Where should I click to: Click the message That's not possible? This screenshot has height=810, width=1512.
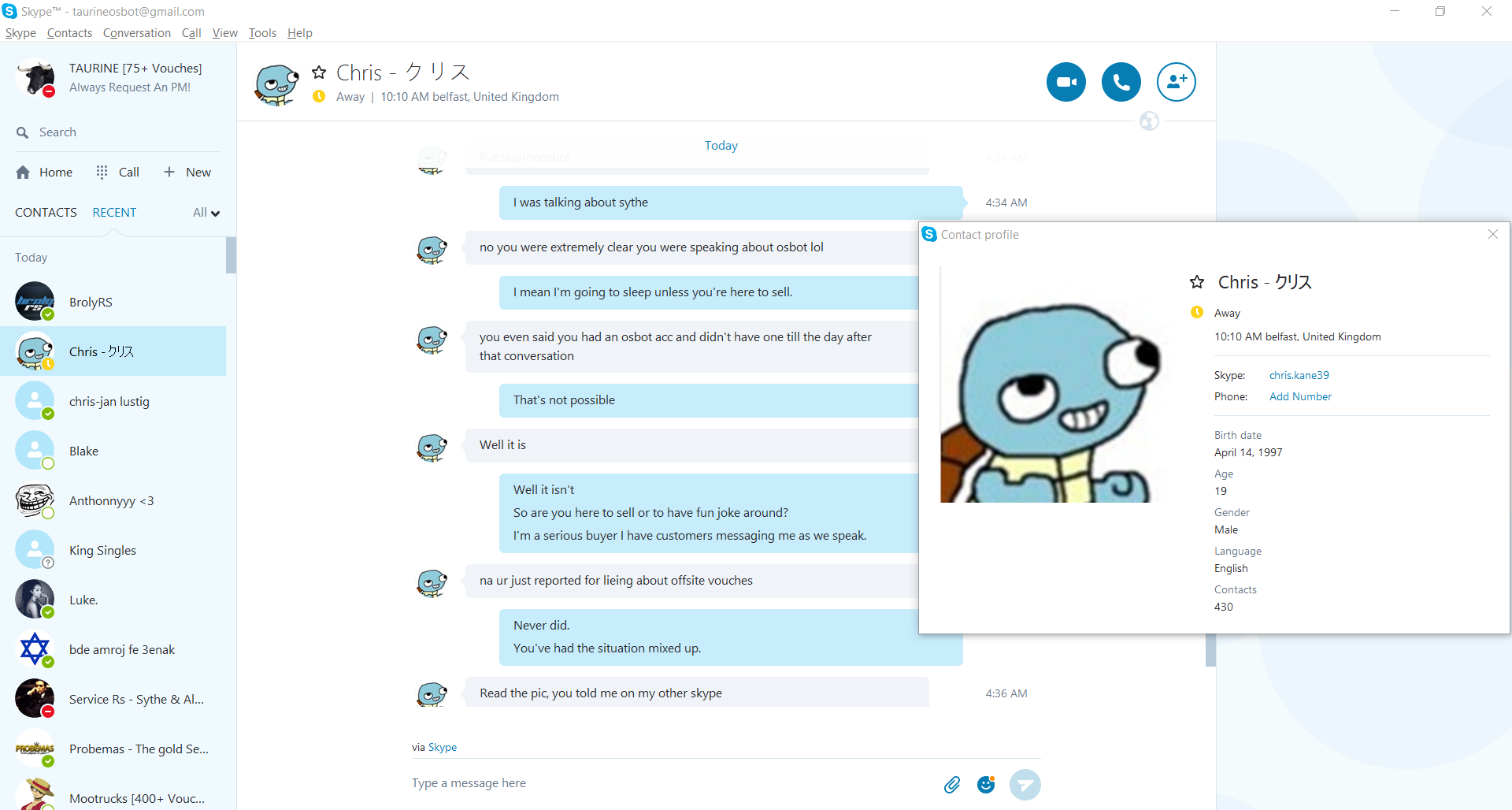coord(709,400)
